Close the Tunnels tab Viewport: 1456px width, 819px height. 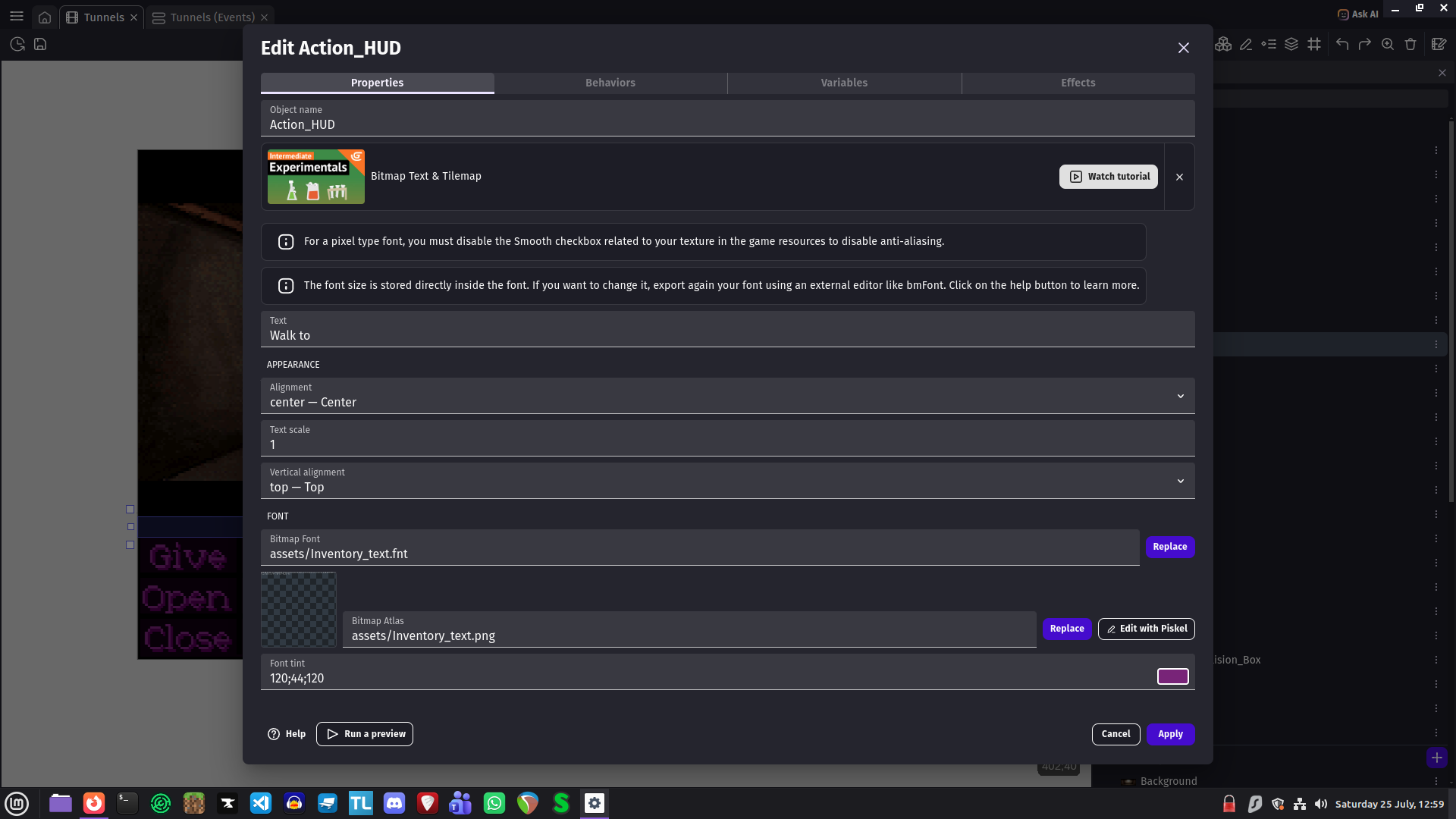click(x=133, y=17)
